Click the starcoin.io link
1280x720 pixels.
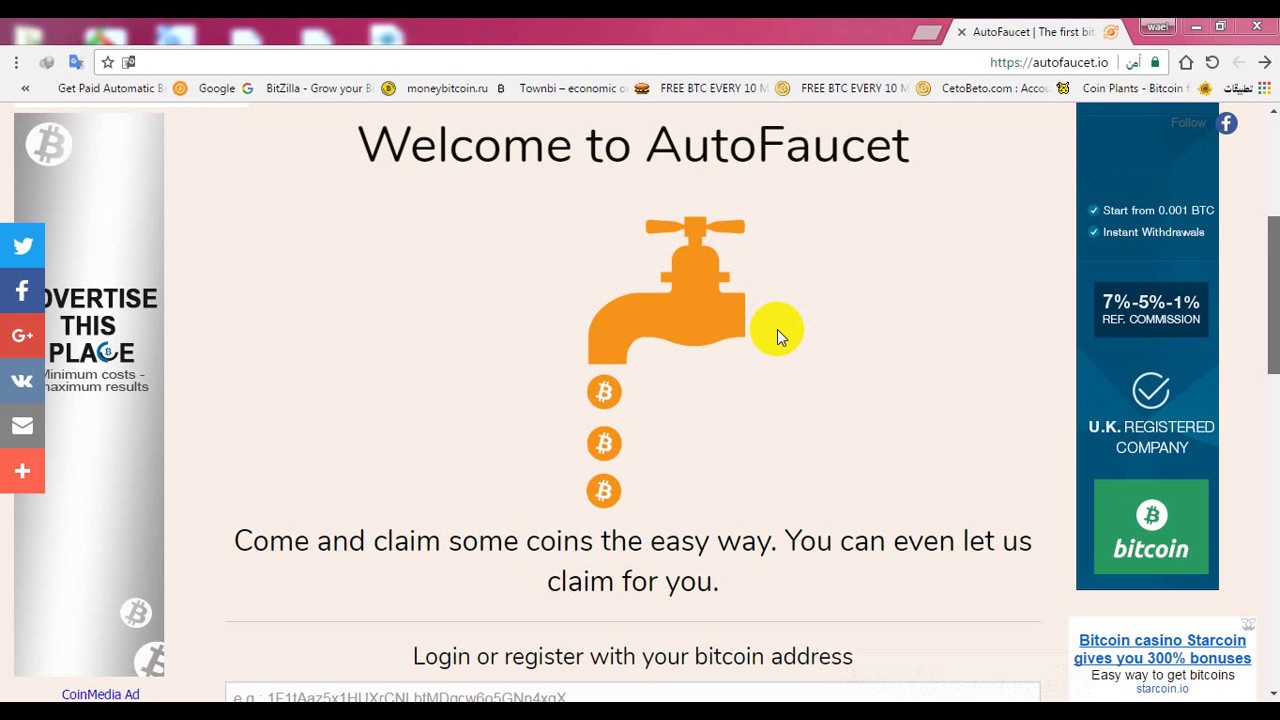pyautogui.click(x=1162, y=688)
